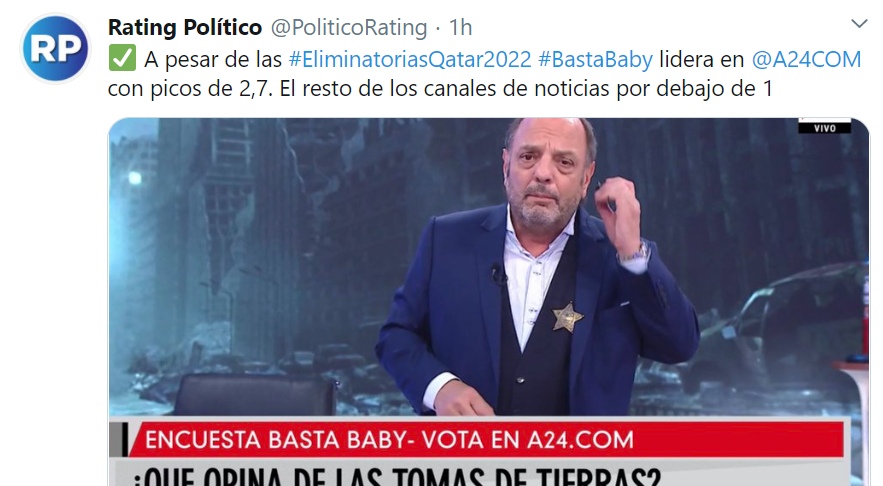Image resolution: width=883 pixels, height=486 pixels.
Task: Open the #EliminatoriasQatar2022 hashtag
Action: coord(410,59)
